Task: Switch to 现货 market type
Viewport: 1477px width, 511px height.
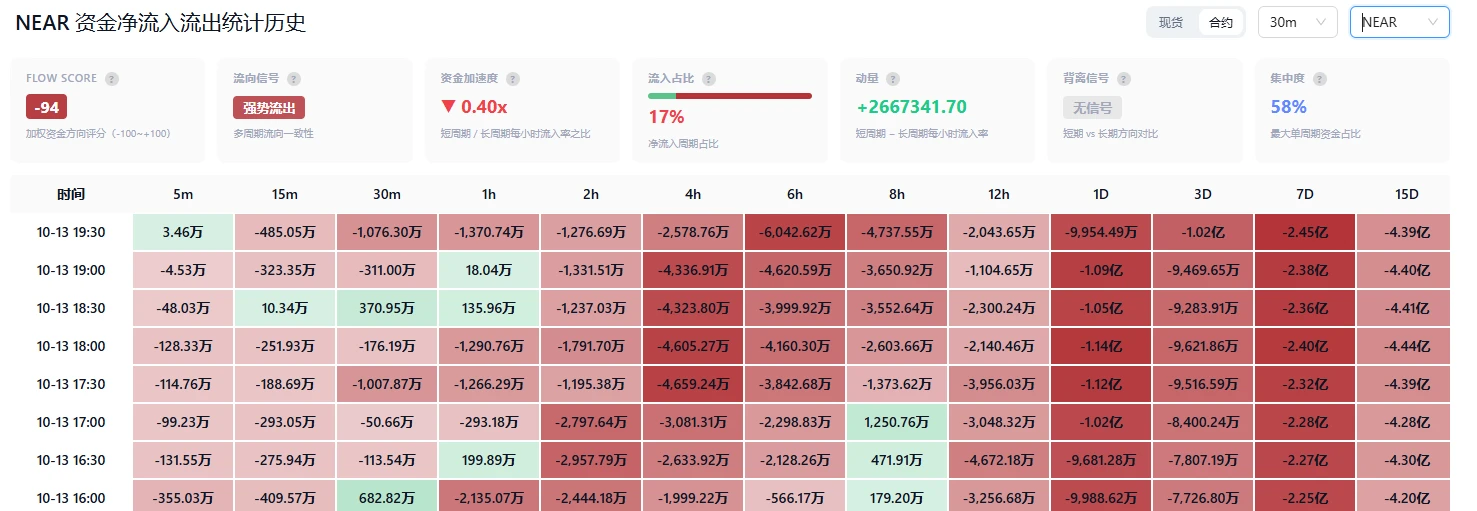Action: (1171, 22)
